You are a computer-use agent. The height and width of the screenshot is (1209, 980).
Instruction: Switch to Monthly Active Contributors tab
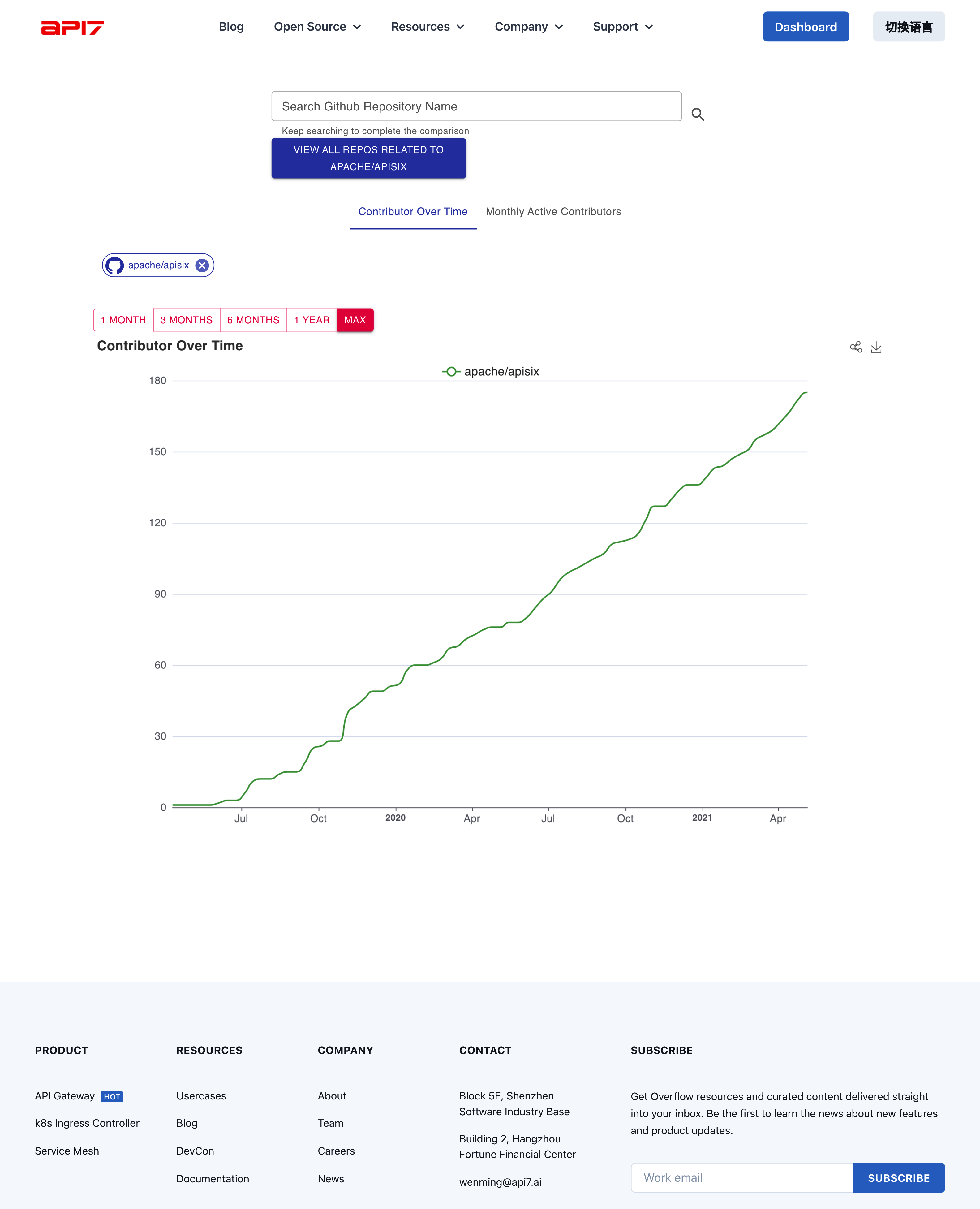click(x=553, y=212)
